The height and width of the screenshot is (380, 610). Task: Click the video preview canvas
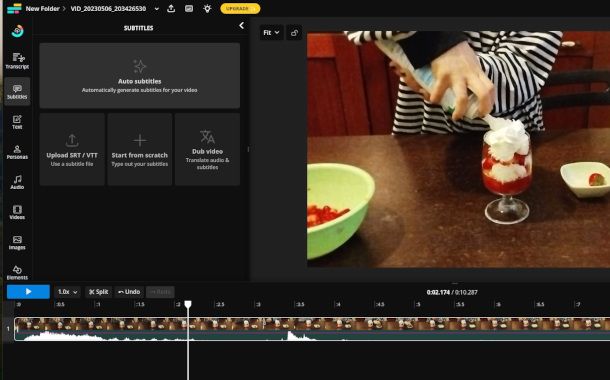[458, 149]
